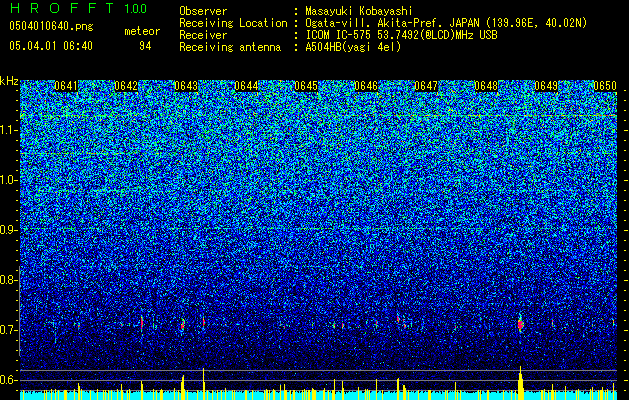629x400 pixels.
Task: Click the 0647 time marker
Action: [x=426, y=86]
